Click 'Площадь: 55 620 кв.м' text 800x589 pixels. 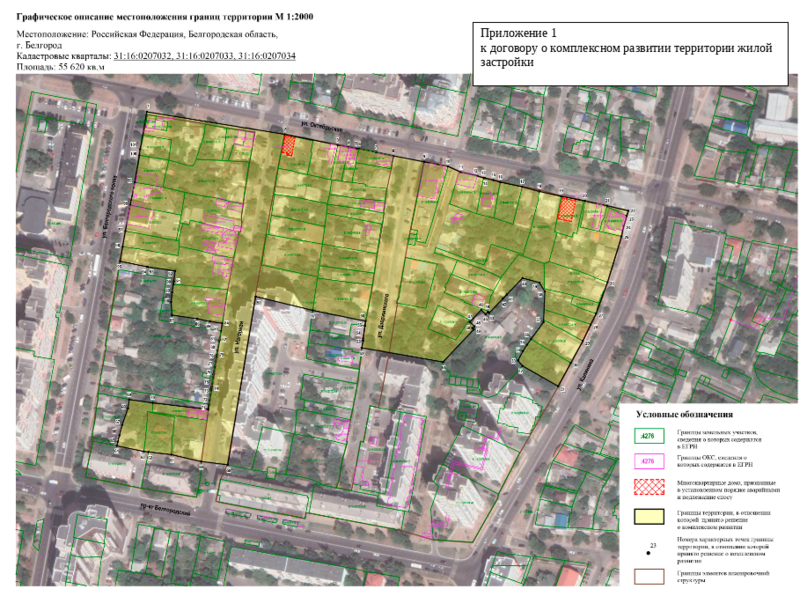click(x=61, y=66)
